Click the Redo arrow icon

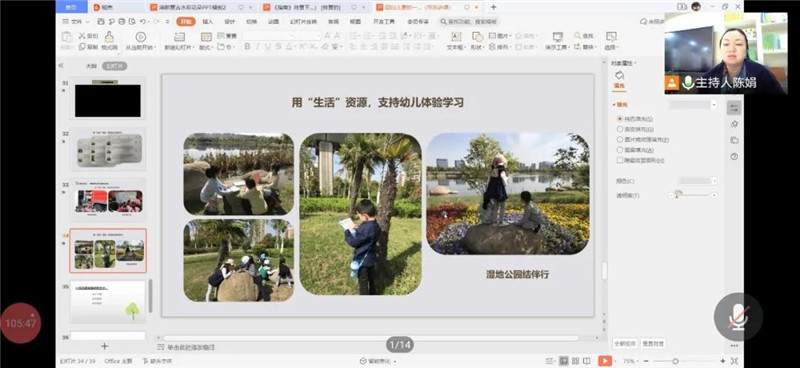158,21
